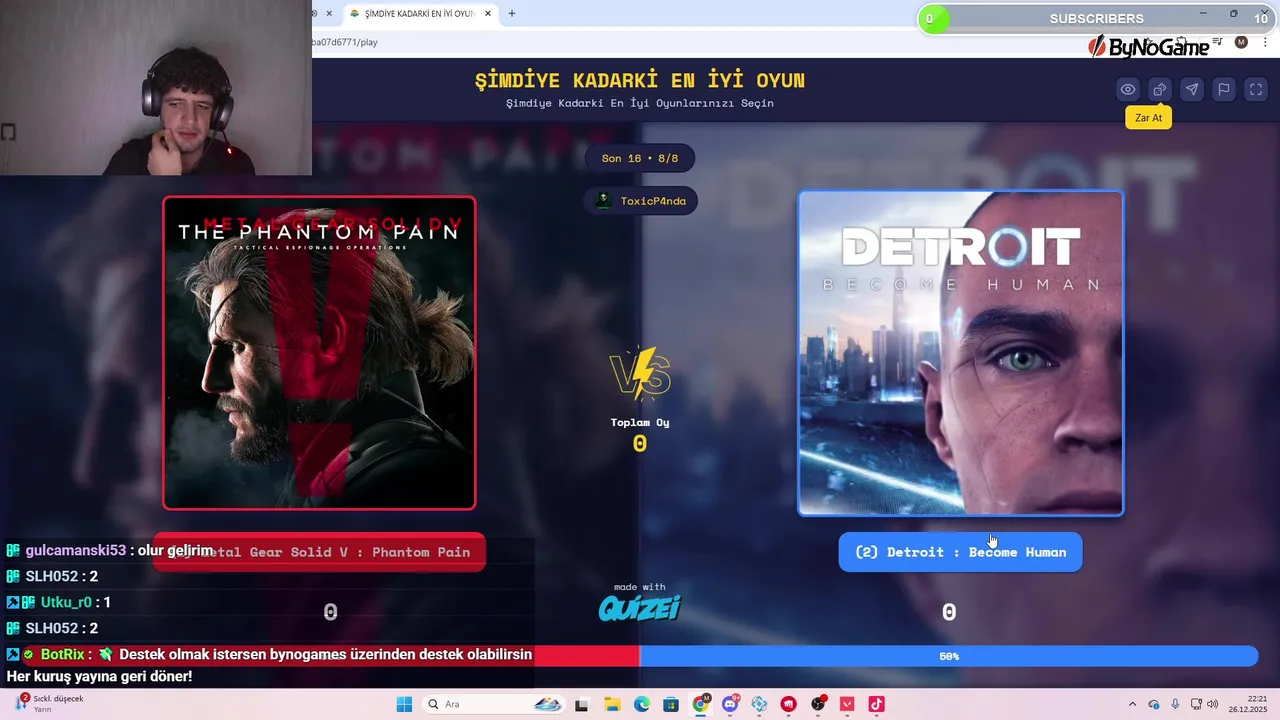Click the left player score 0

pos(330,612)
